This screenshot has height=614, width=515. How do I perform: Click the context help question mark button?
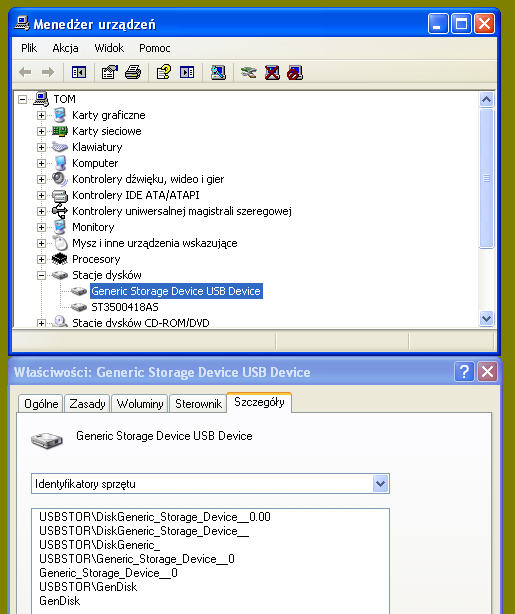(464, 371)
